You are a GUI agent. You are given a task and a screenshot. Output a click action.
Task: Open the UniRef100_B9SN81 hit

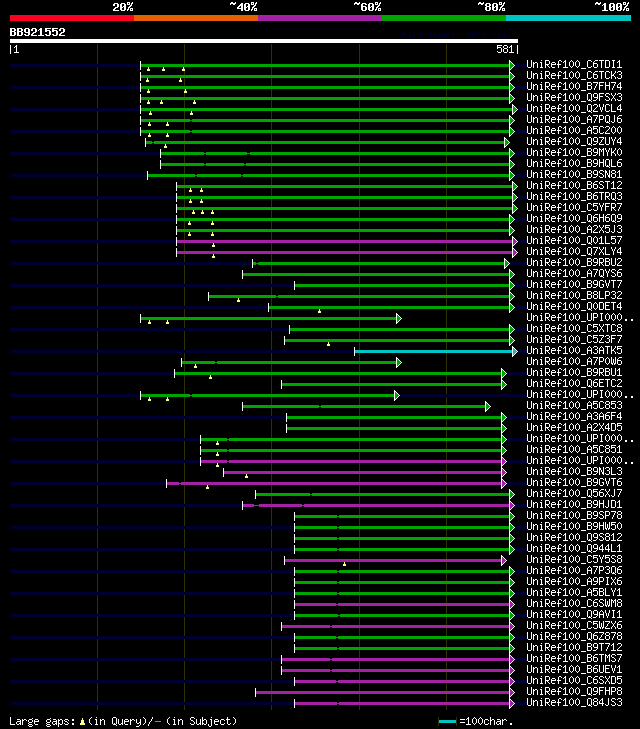click(574, 174)
